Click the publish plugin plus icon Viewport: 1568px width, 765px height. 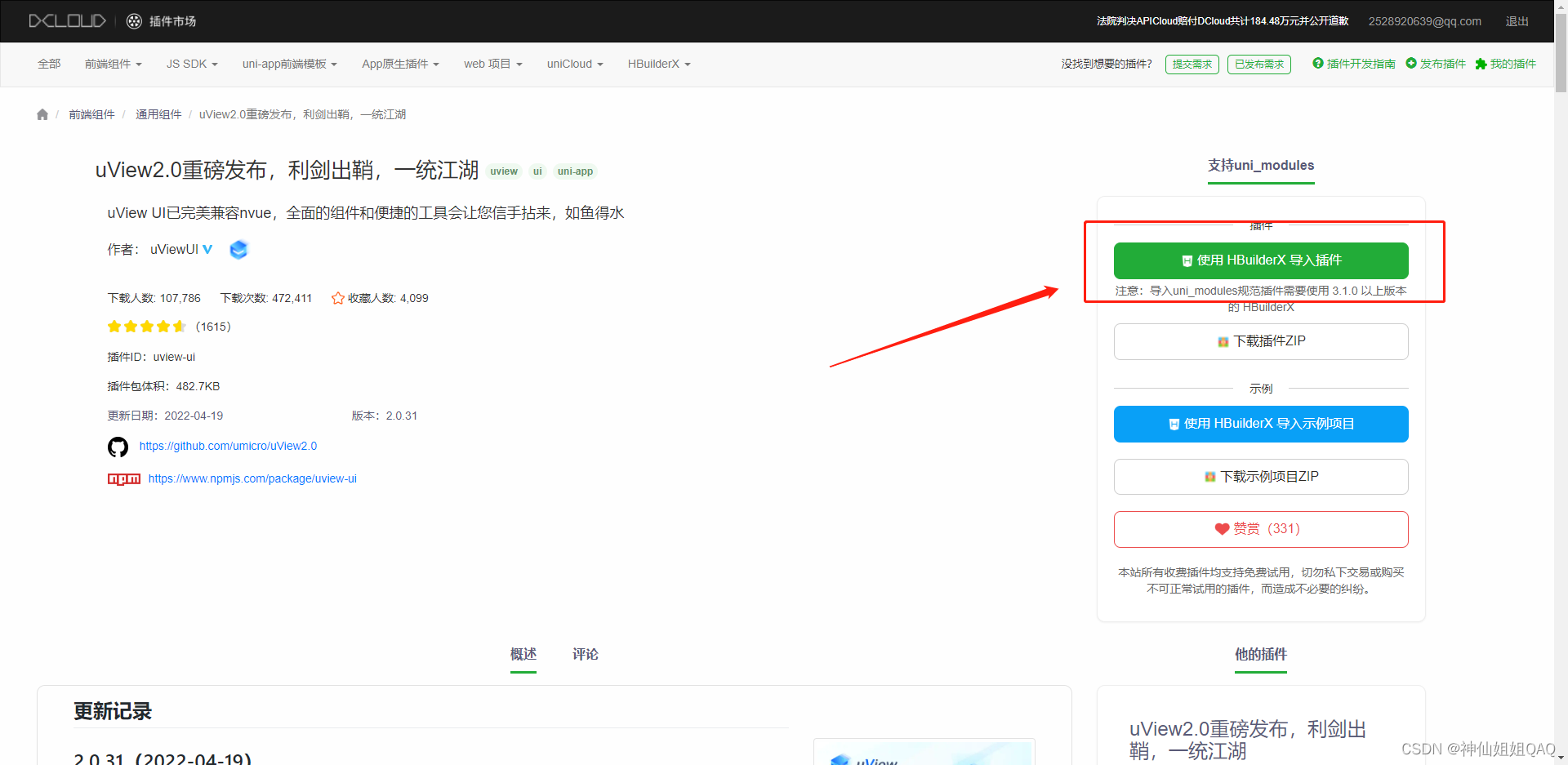tap(1410, 63)
